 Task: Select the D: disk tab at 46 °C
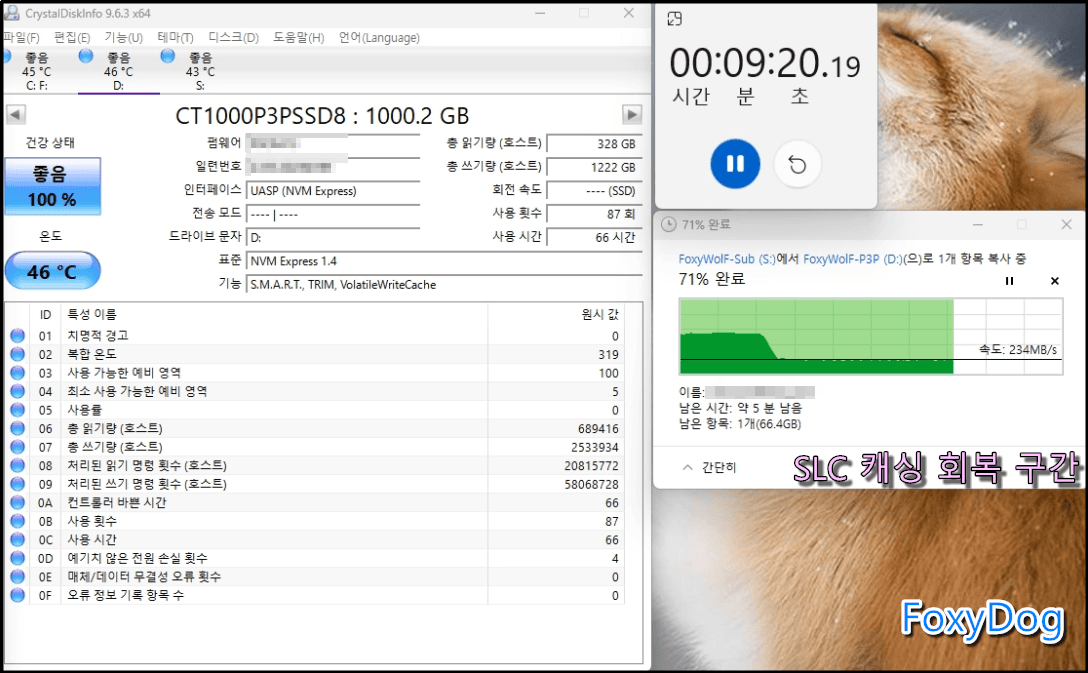pos(119,71)
